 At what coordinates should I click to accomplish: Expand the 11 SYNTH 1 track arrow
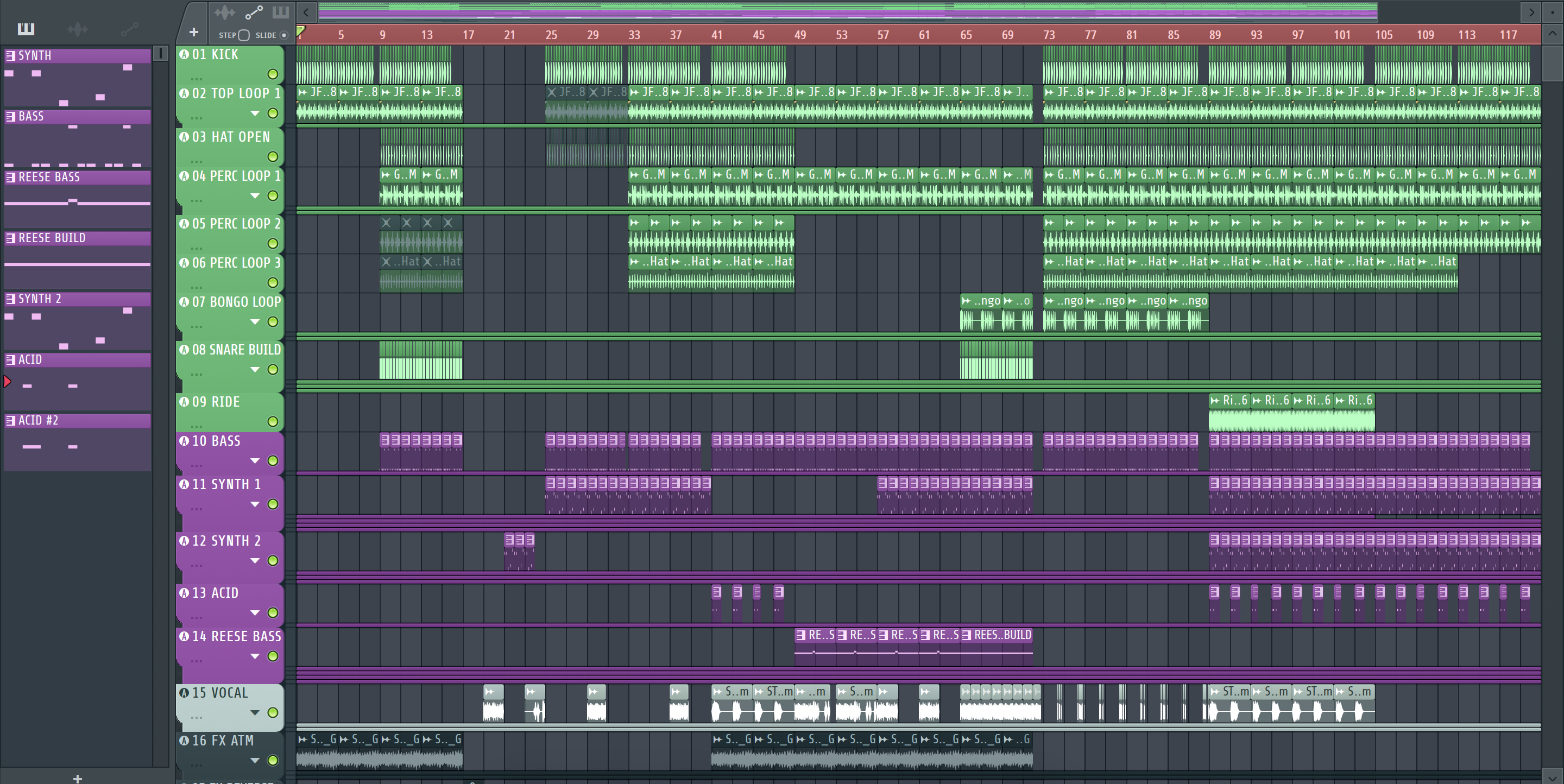point(255,504)
